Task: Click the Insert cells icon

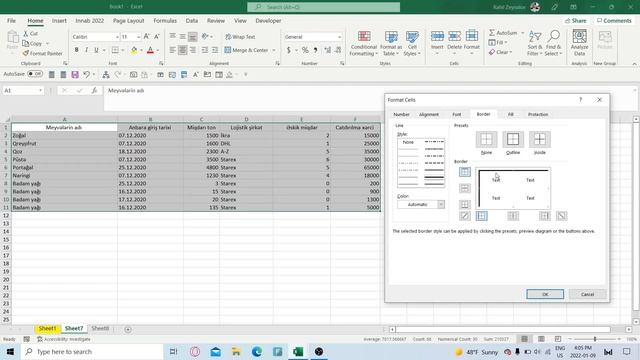Action: (x=437, y=37)
